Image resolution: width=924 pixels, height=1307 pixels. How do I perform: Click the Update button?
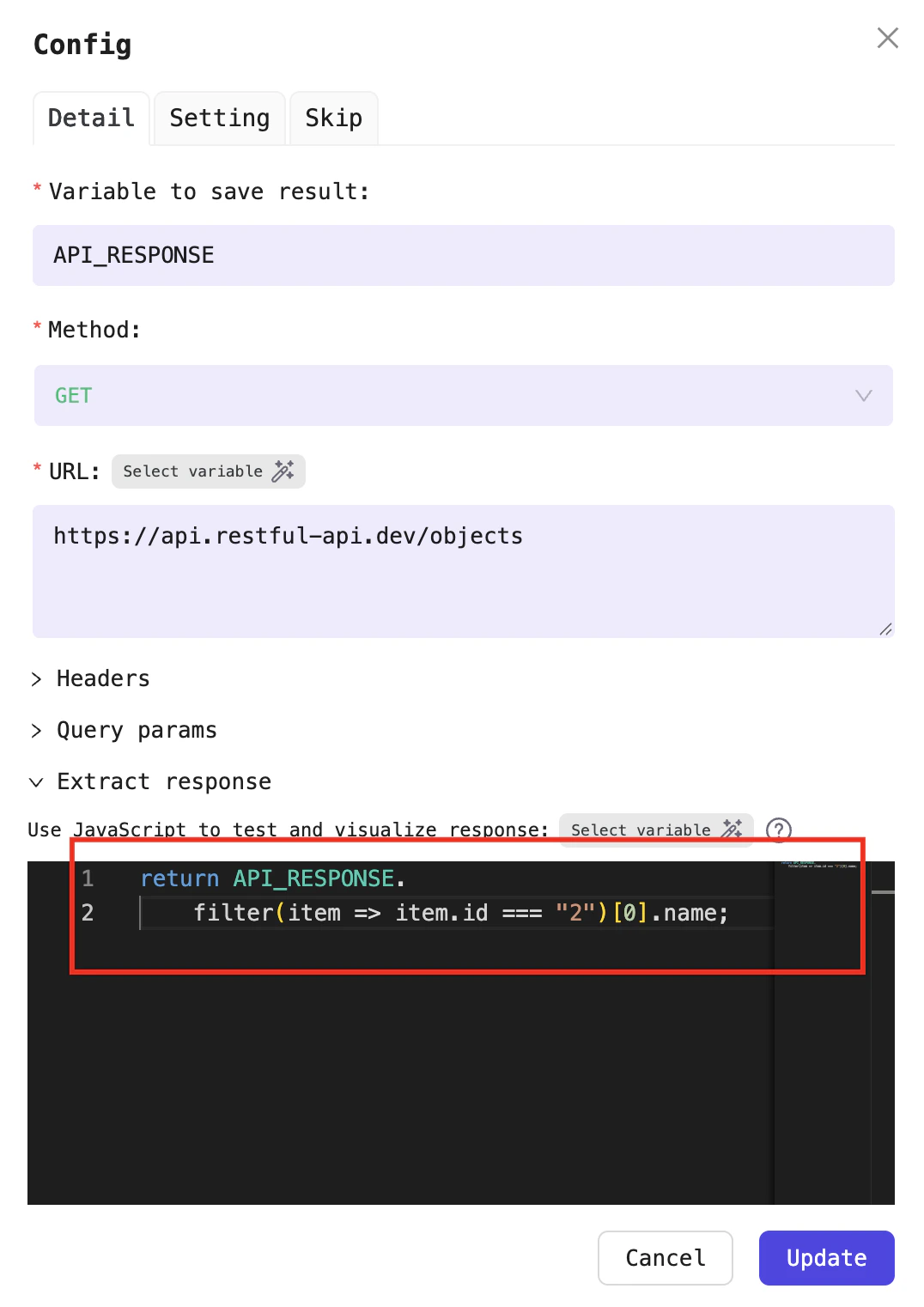(x=825, y=1257)
